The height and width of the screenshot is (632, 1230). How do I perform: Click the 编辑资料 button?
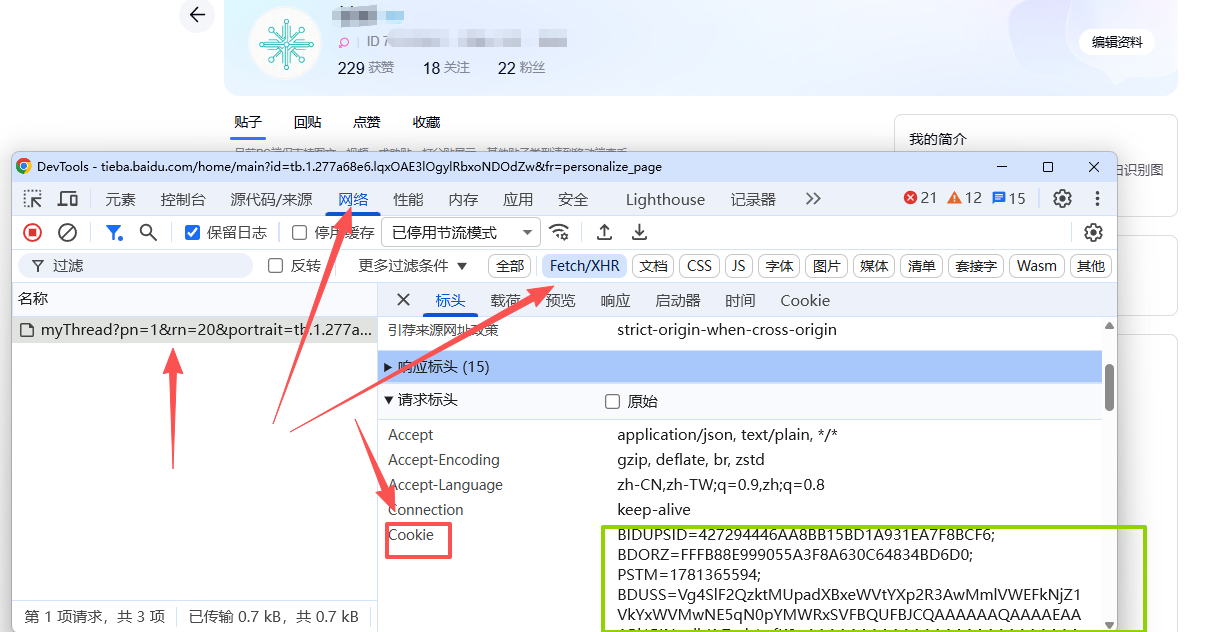click(1117, 42)
